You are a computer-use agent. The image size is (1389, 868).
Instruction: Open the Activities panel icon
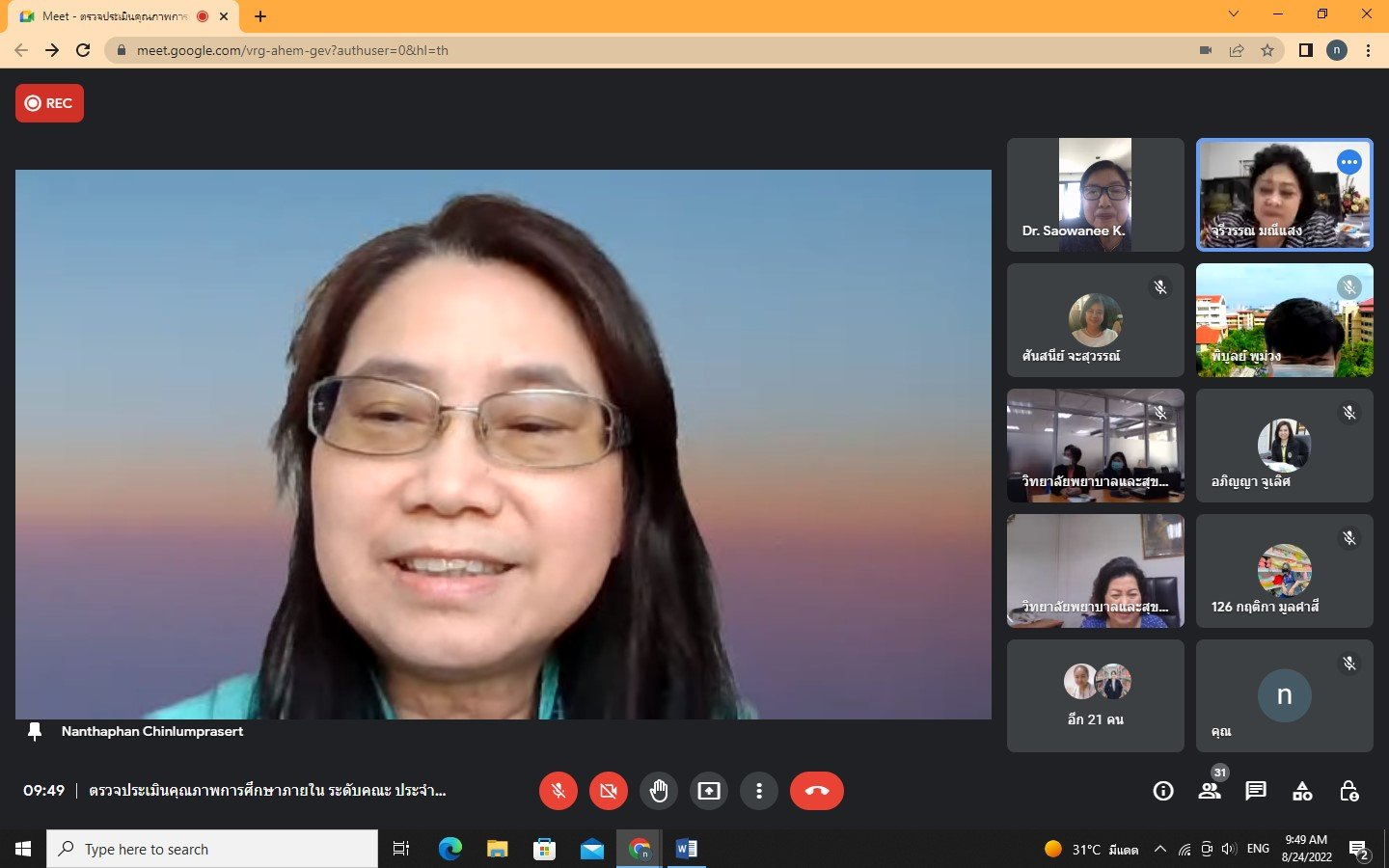(x=1302, y=791)
